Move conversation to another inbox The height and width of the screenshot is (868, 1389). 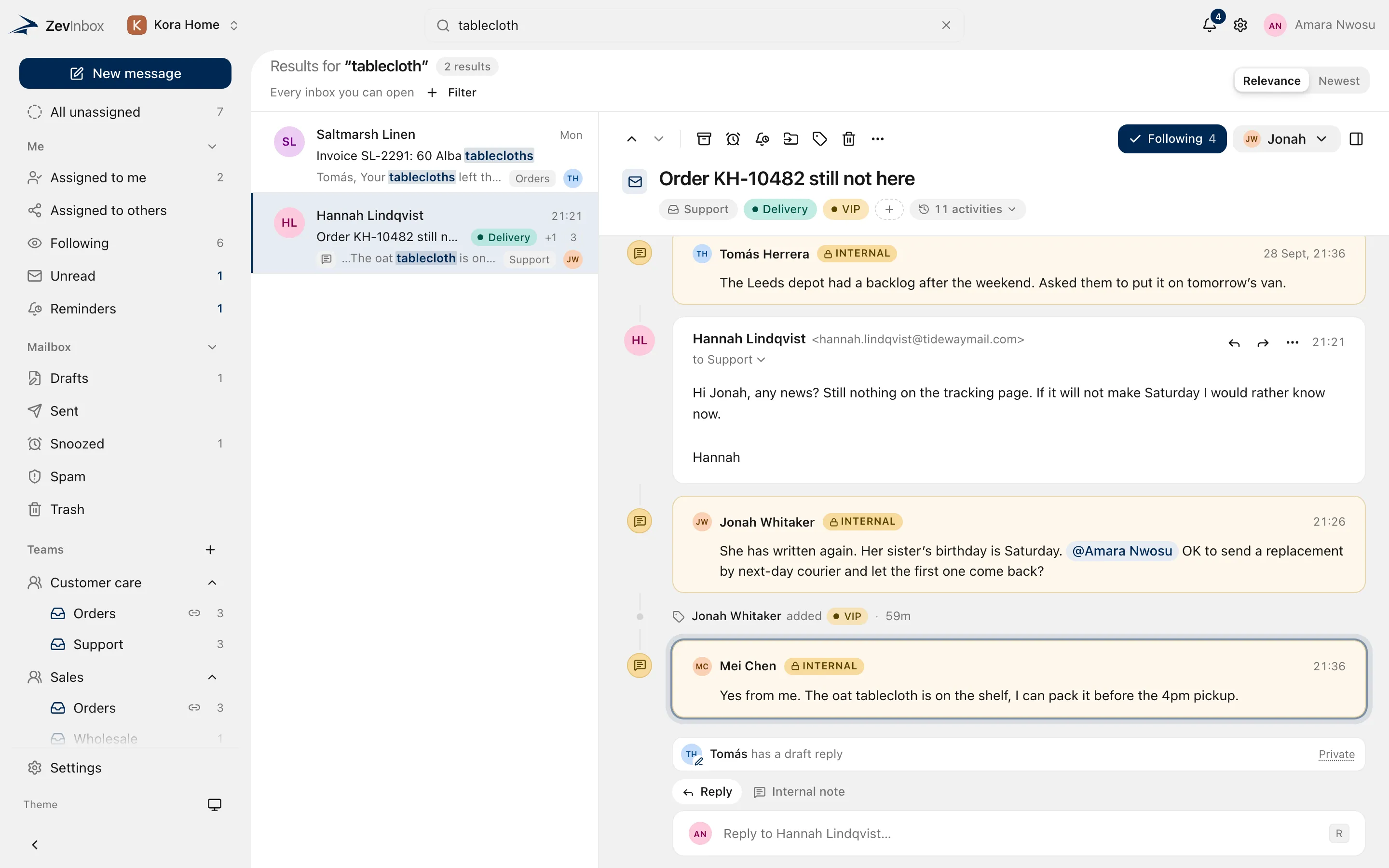791,139
